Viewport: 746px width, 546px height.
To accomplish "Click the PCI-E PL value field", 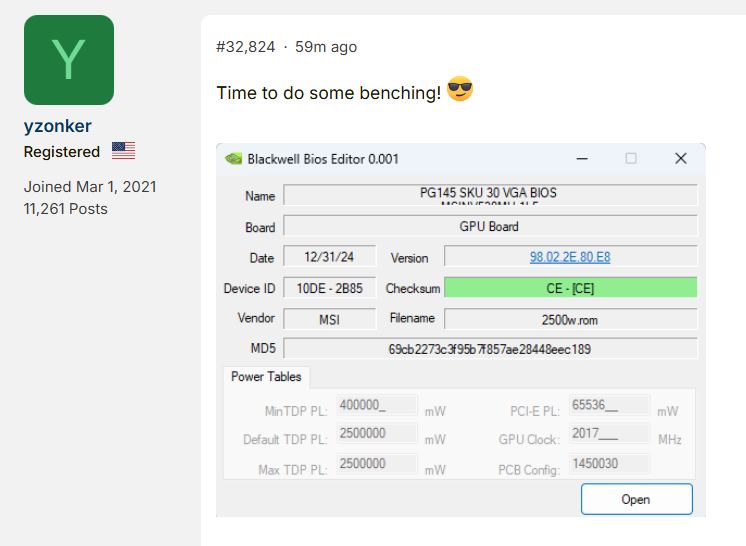I will coord(608,405).
